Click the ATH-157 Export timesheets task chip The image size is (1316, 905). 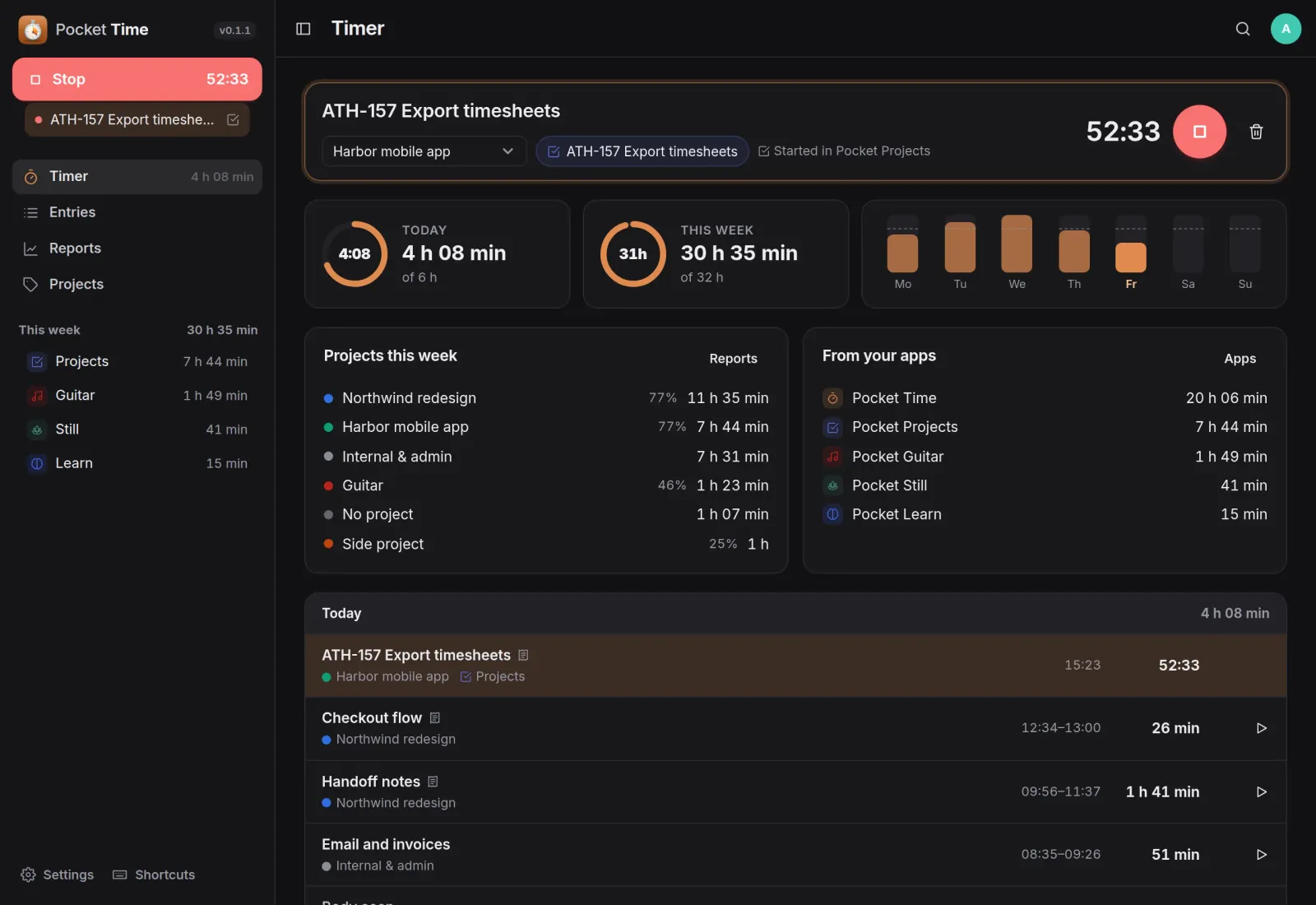tap(642, 151)
